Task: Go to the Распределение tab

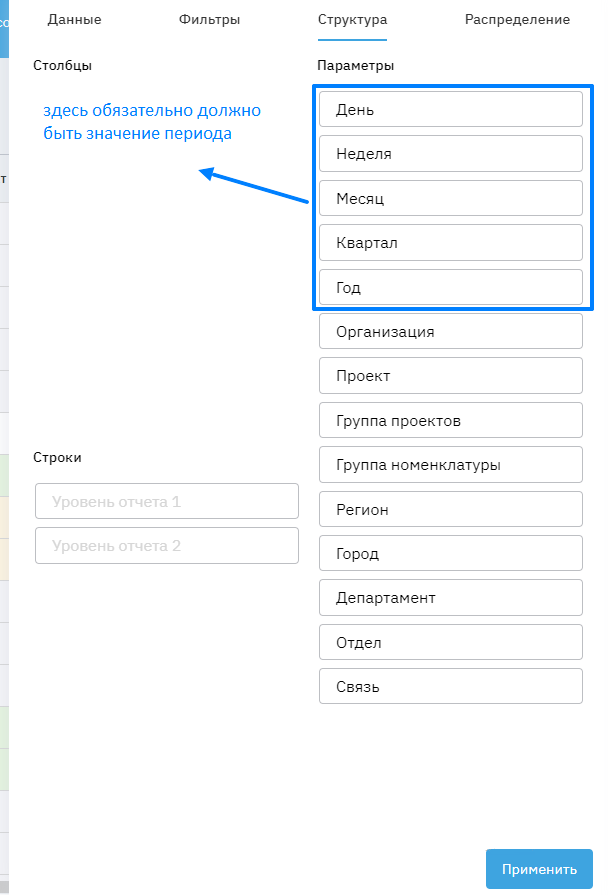Action: pyautogui.click(x=517, y=19)
